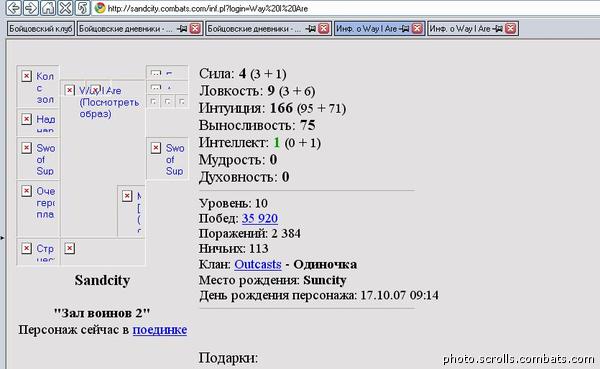Go back with the browser back arrow

[x=14, y=8]
